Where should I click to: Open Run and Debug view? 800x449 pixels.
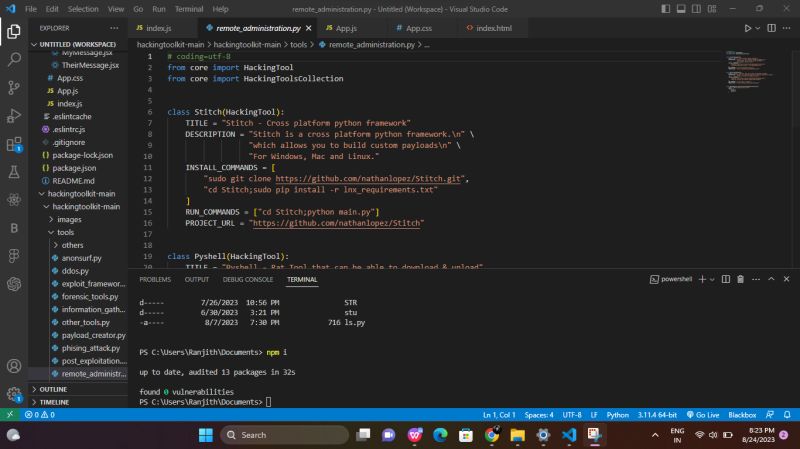(14, 116)
